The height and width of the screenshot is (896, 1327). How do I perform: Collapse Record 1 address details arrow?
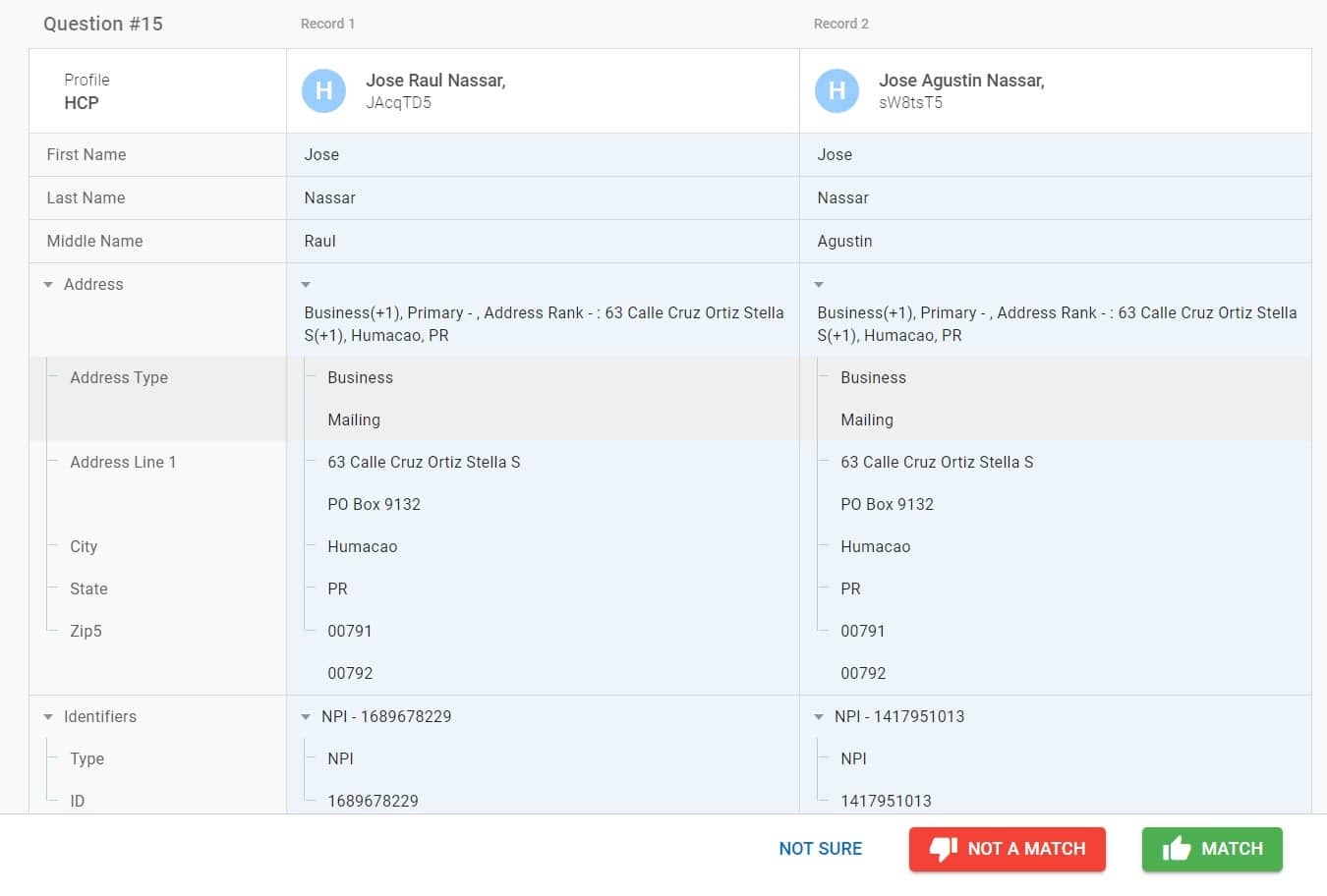(306, 285)
